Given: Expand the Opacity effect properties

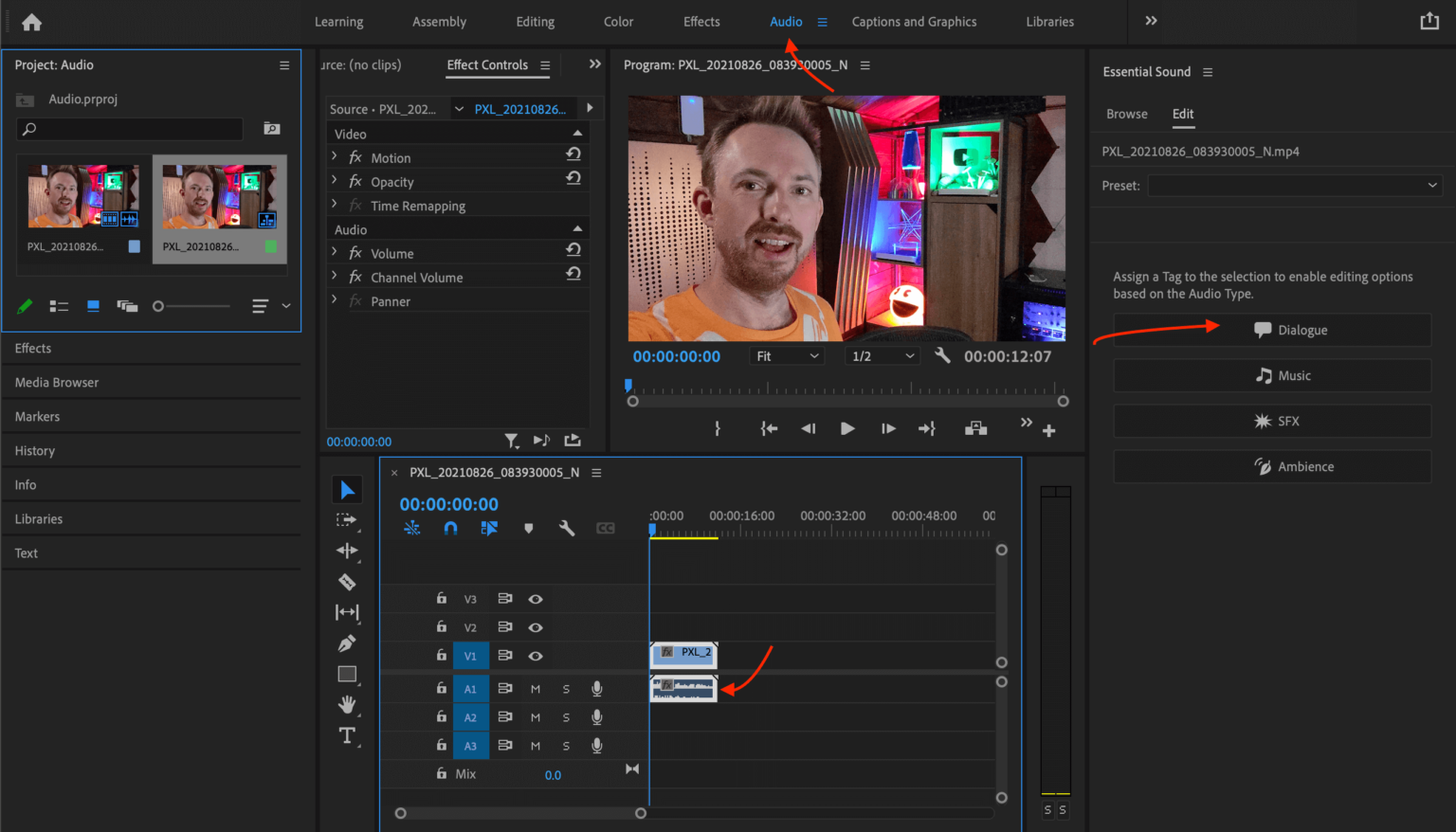Looking at the screenshot, I should (334, 180).
